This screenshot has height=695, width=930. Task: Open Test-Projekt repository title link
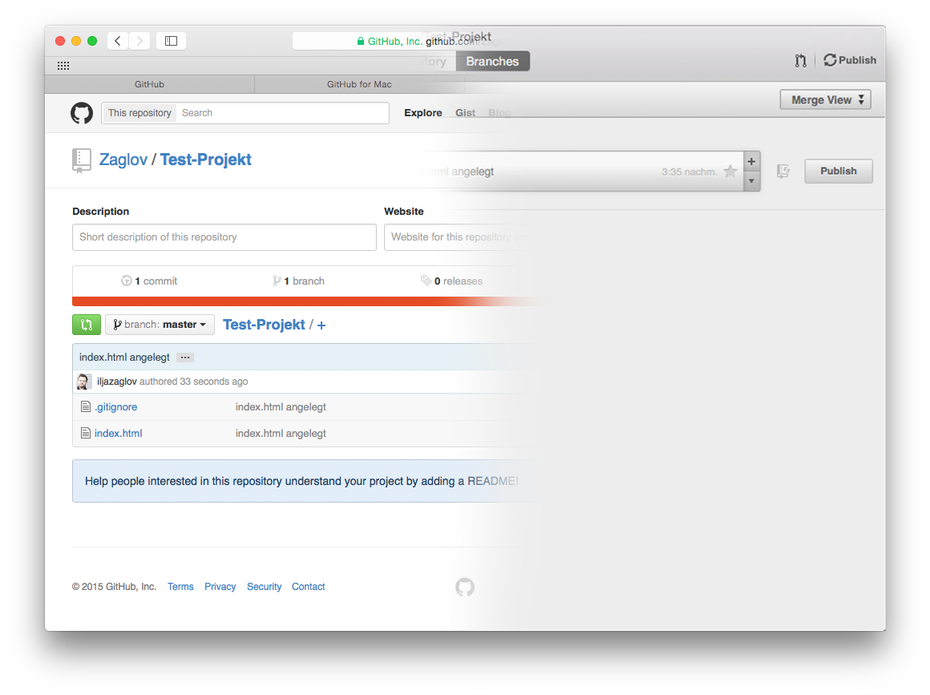(206, 160)
